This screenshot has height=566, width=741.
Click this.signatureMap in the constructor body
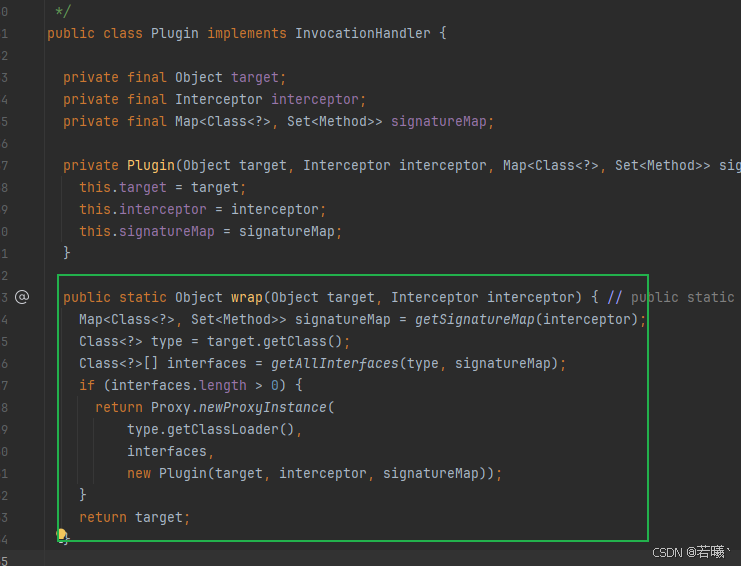pyautogui.click(x=146, y=232)
